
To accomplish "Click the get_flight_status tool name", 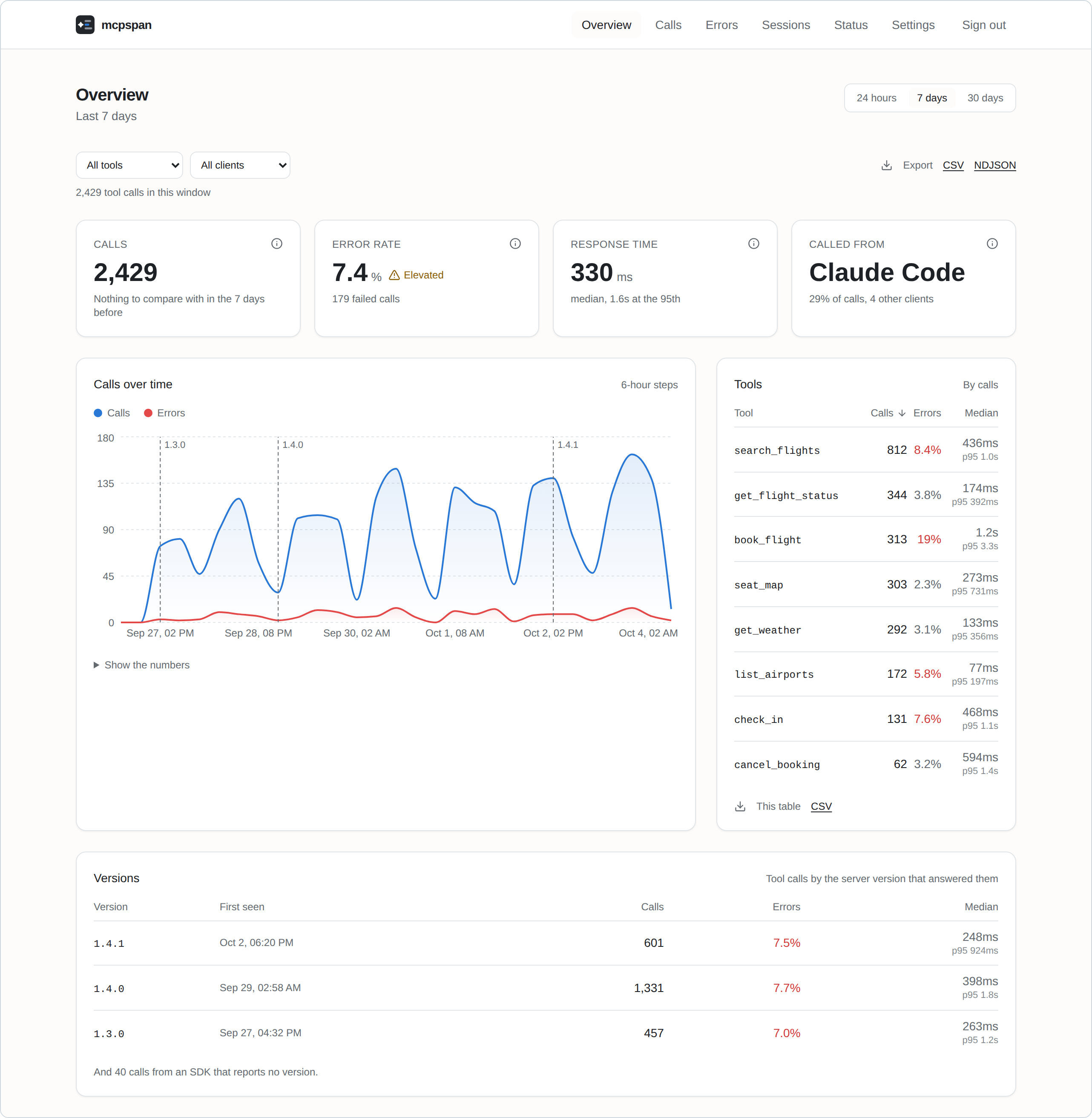I will 786,496.
